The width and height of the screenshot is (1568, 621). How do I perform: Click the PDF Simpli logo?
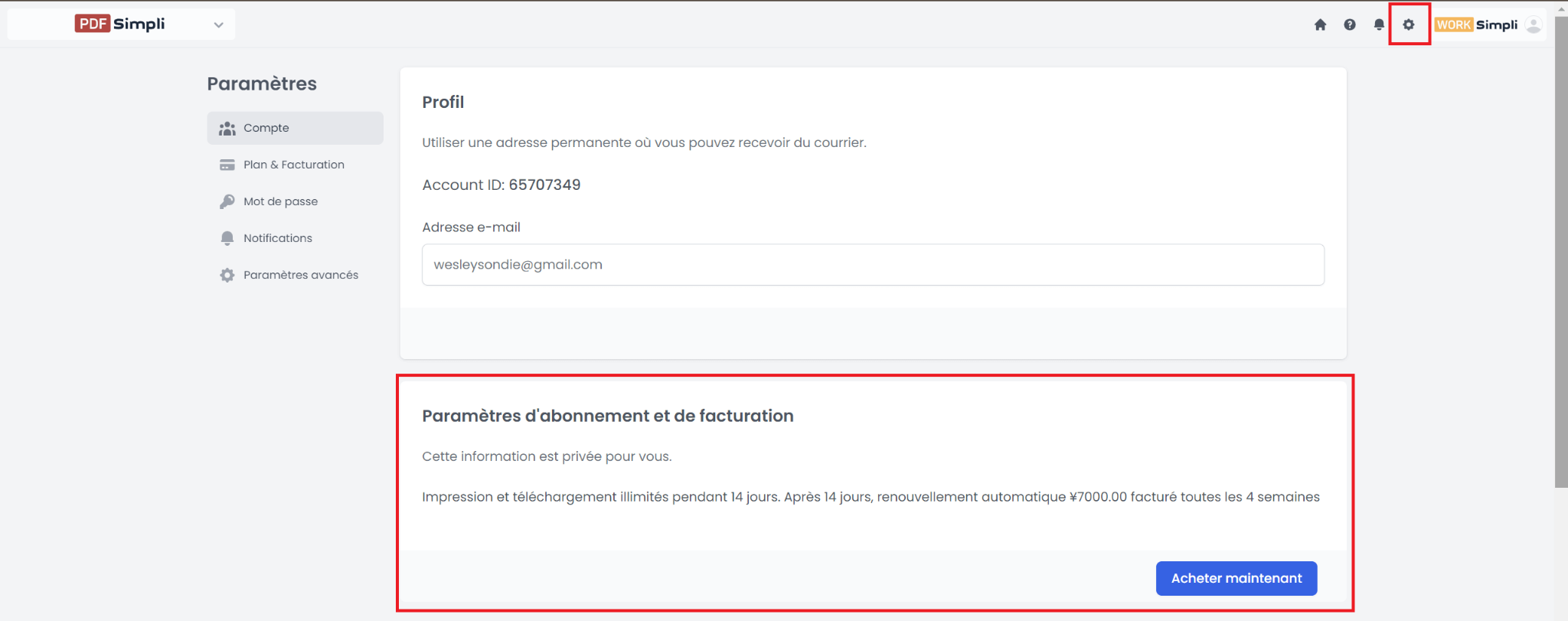pyautogui.click(x=120, y=24)
